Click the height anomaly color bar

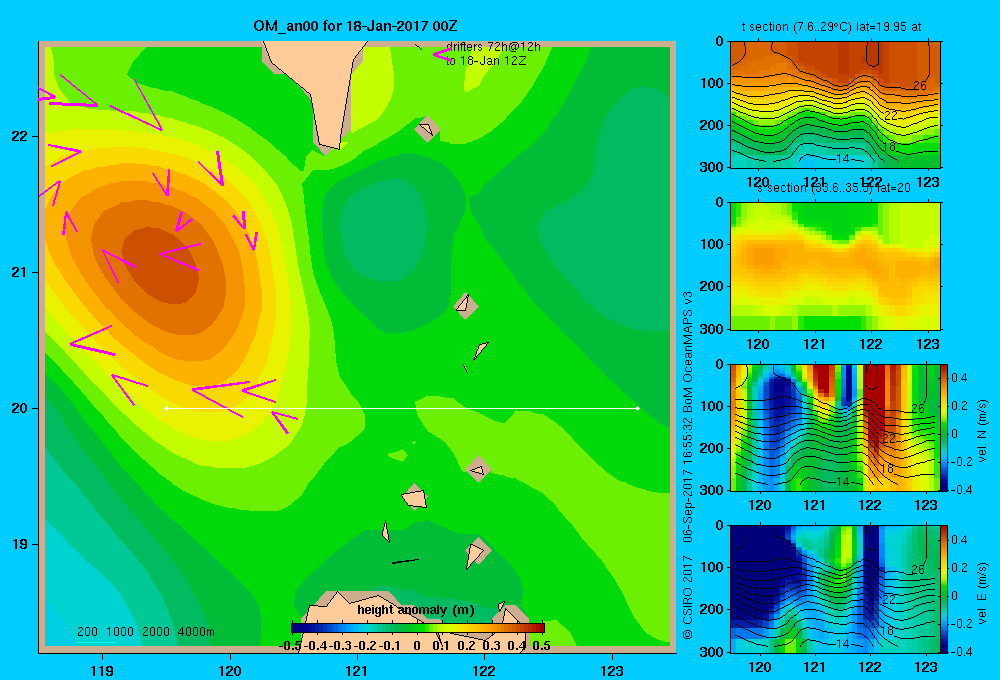point(418,628)
